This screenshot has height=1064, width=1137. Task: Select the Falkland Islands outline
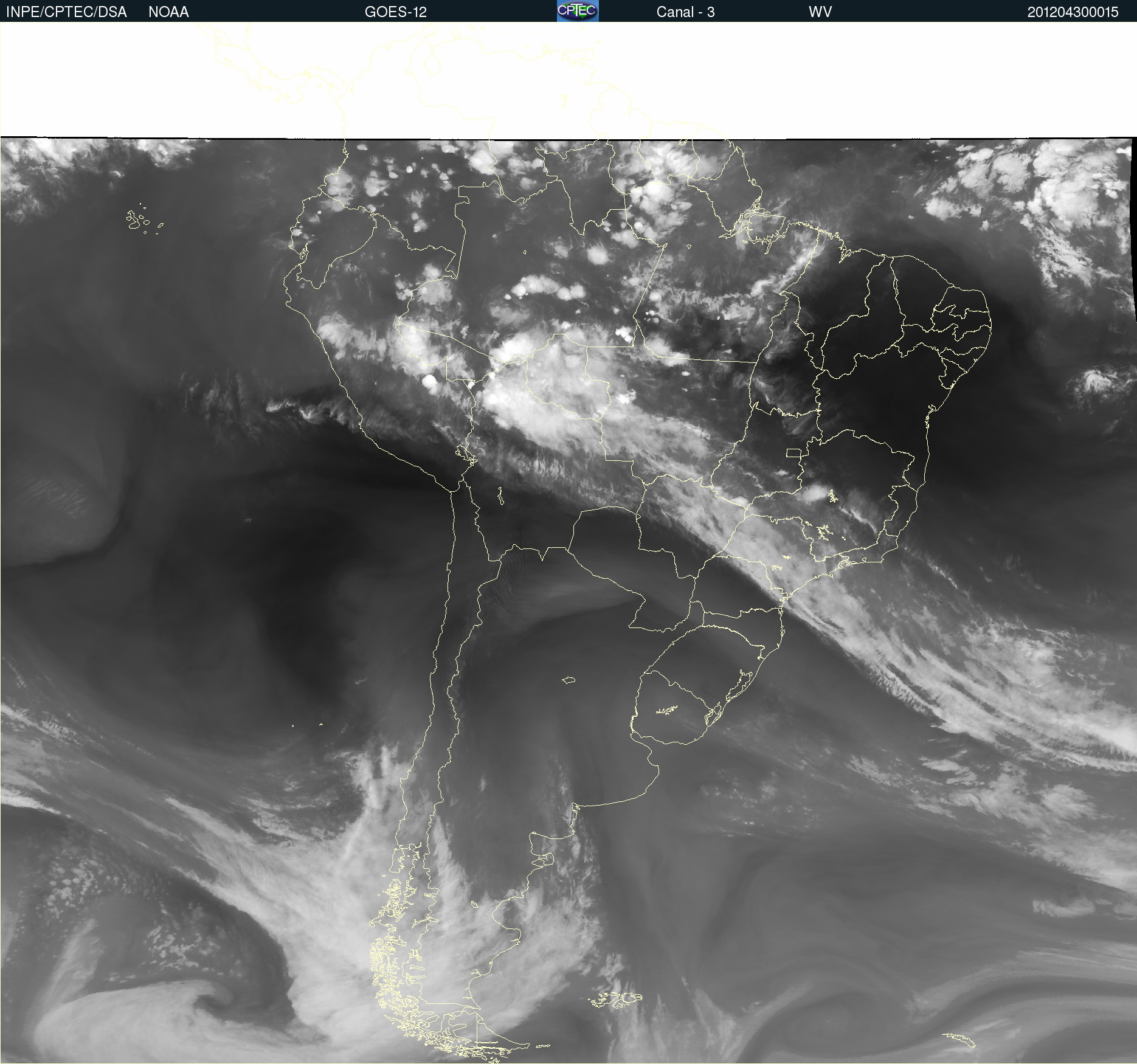pyautogui.click(x=615, y=999)
